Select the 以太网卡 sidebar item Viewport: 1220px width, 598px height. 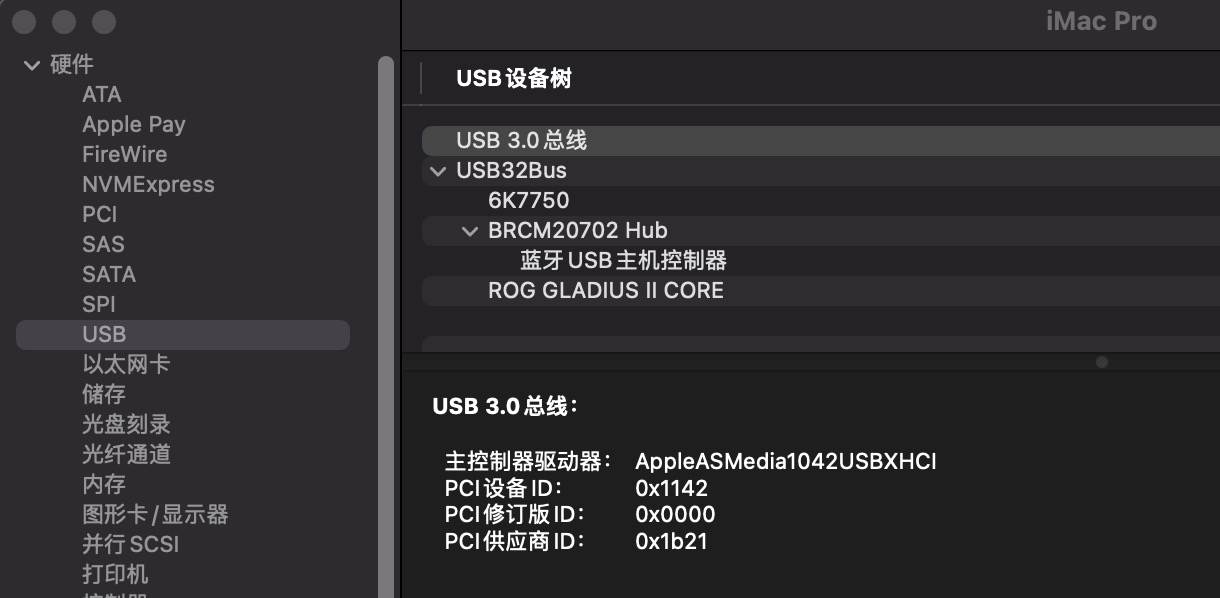pos(126,365)
